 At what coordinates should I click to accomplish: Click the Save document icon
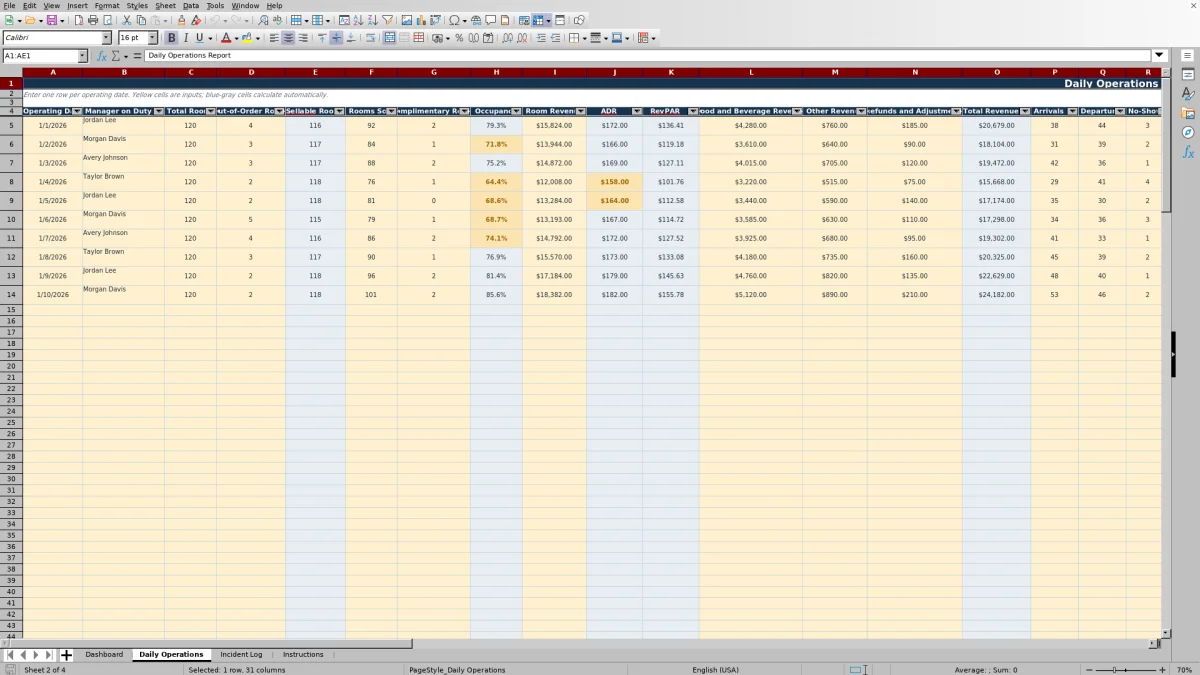(51, 20)
